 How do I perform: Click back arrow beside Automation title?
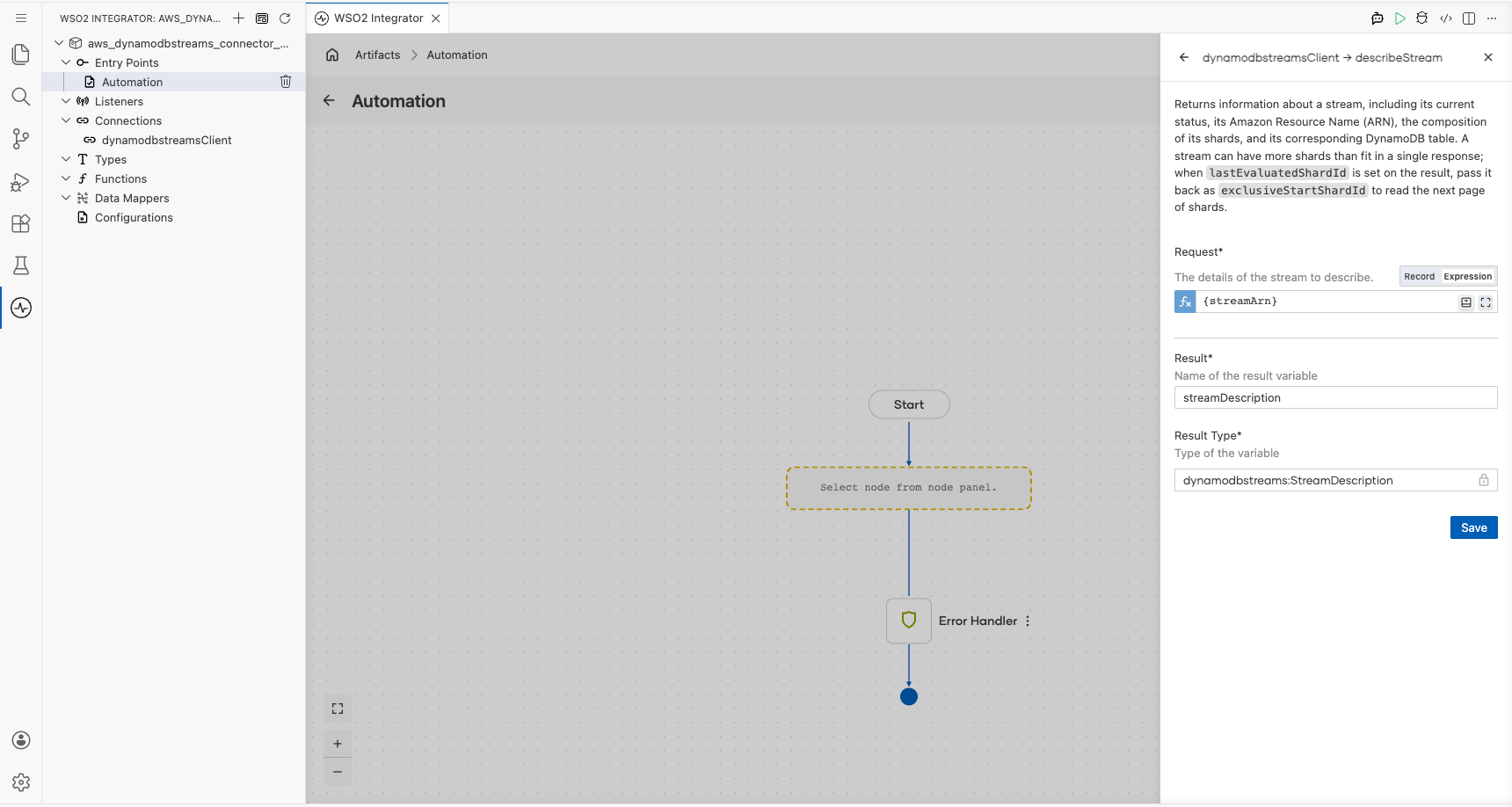click(329, 100)
